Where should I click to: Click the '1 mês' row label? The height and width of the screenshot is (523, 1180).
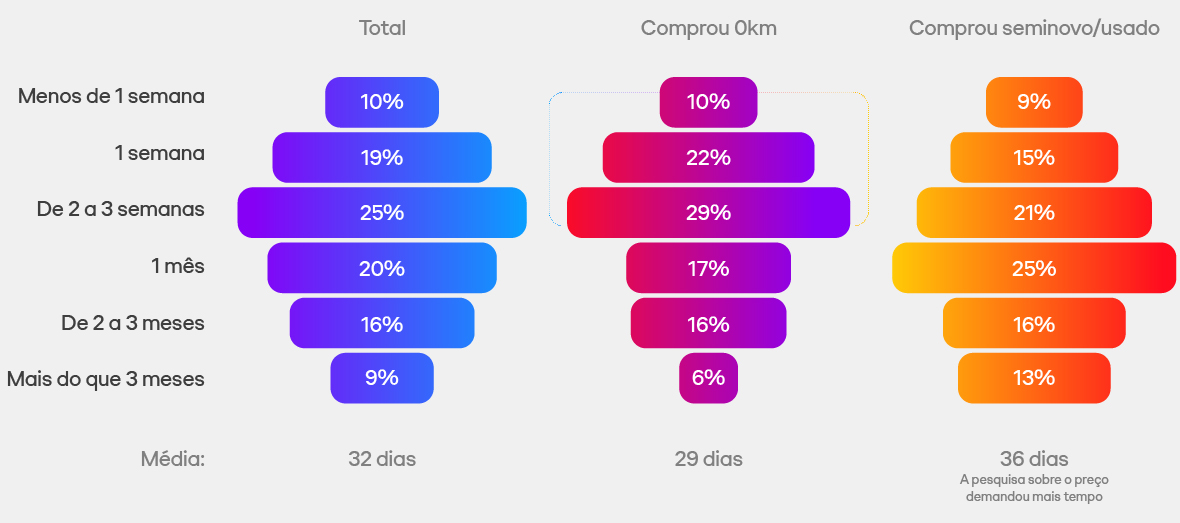(x=177, y=267)
